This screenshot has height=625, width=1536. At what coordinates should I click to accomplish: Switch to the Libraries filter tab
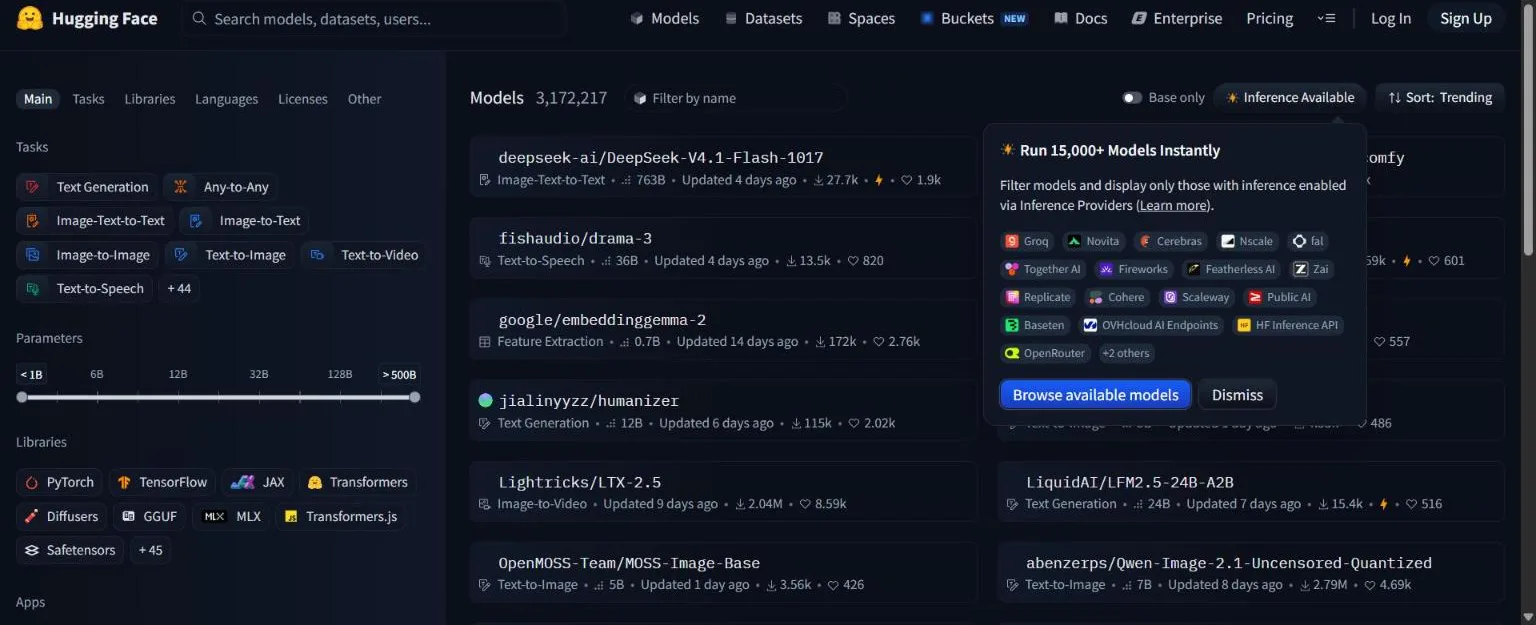pos(150,99)
